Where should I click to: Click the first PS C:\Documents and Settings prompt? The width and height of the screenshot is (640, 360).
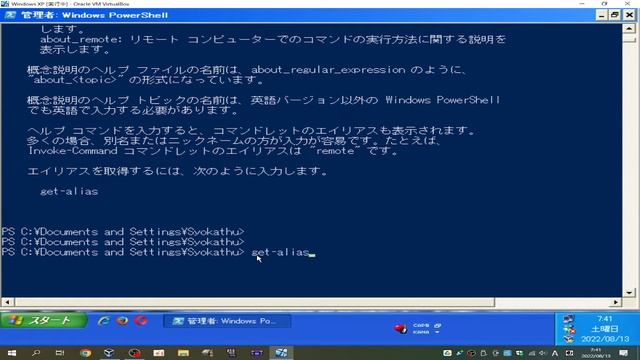[123, 232]
